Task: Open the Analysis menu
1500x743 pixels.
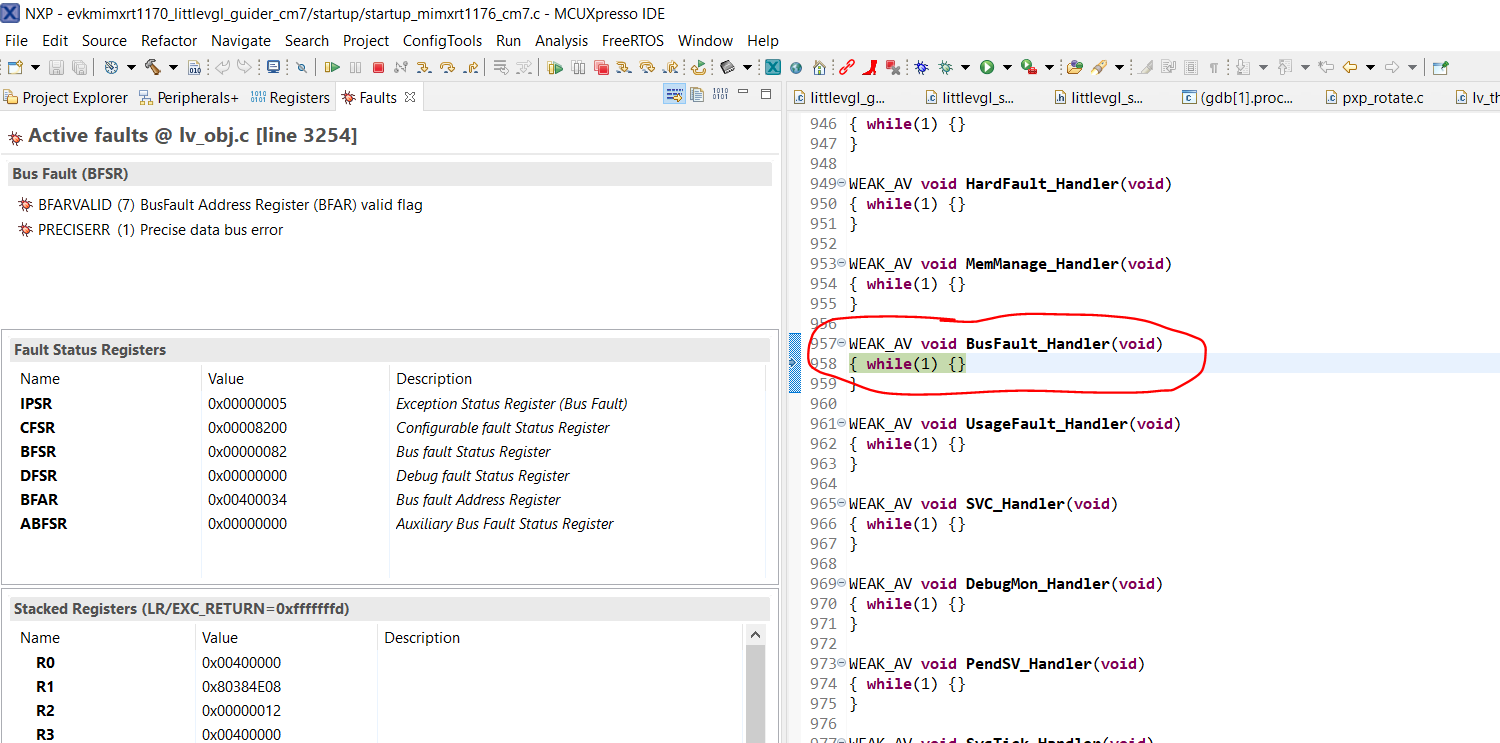Action: [561, 41]
